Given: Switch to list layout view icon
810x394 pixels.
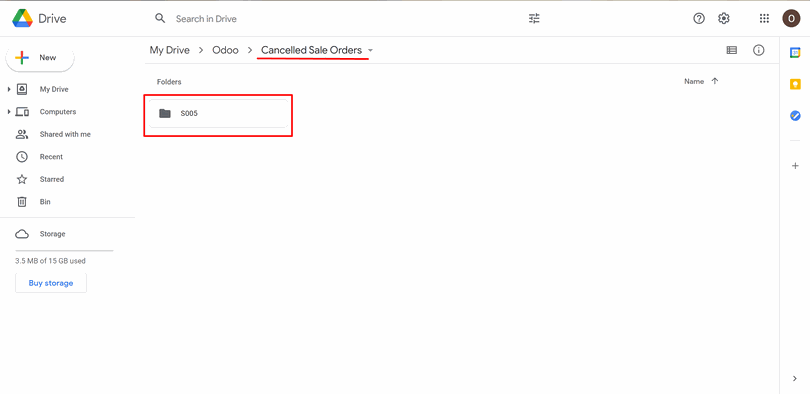Looking at the screenshot, I should tap(731, 50).
